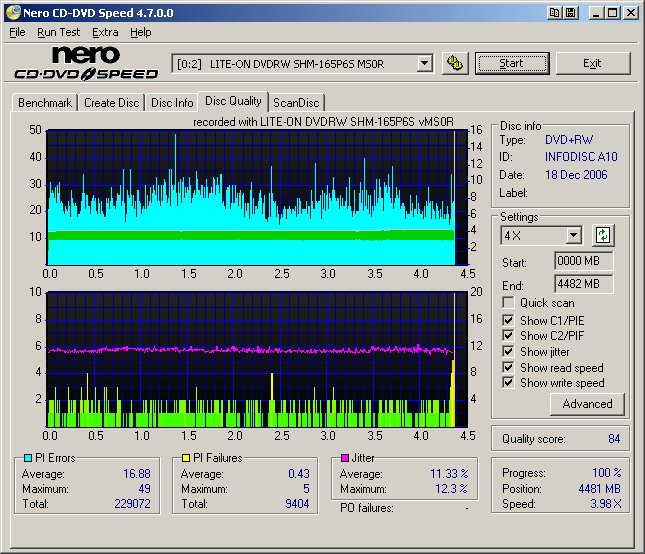Click the save screenshot icon in title bar
The image size is (645, 554).
(571, 13)
